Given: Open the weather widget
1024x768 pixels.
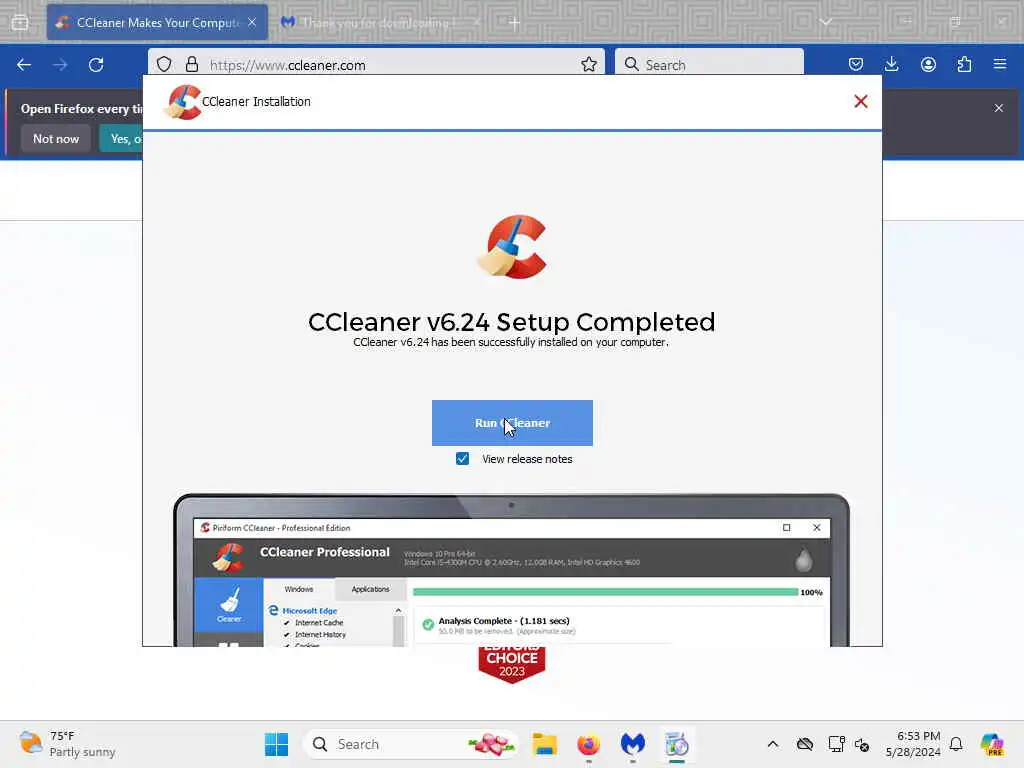Looking at the screenshot, I should [67, 744].
